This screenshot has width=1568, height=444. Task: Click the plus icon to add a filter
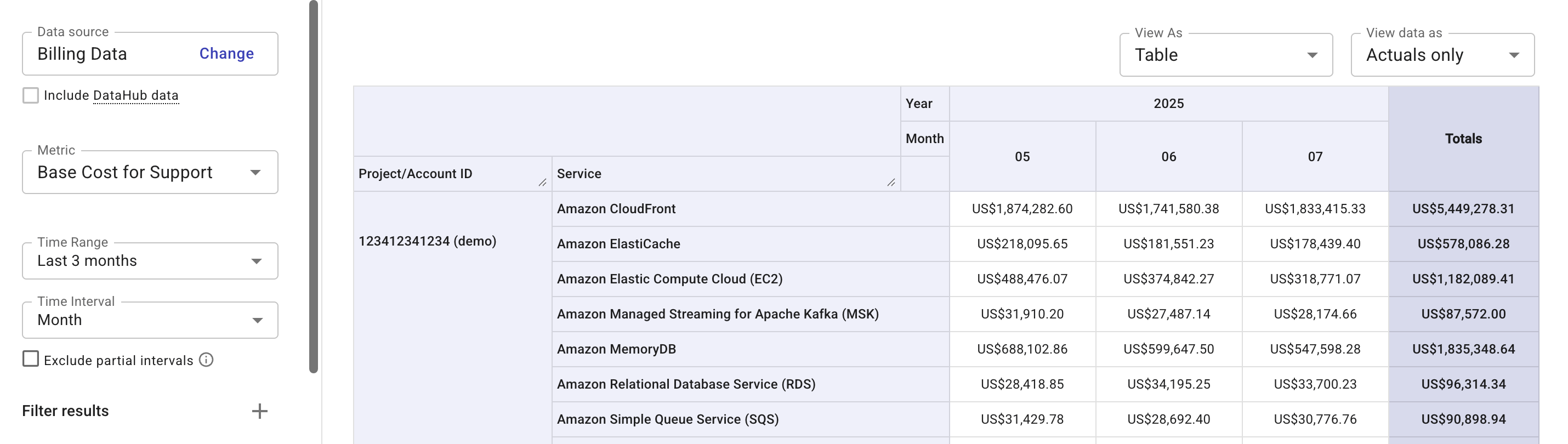pyautogui.click(x=260, y=411)
